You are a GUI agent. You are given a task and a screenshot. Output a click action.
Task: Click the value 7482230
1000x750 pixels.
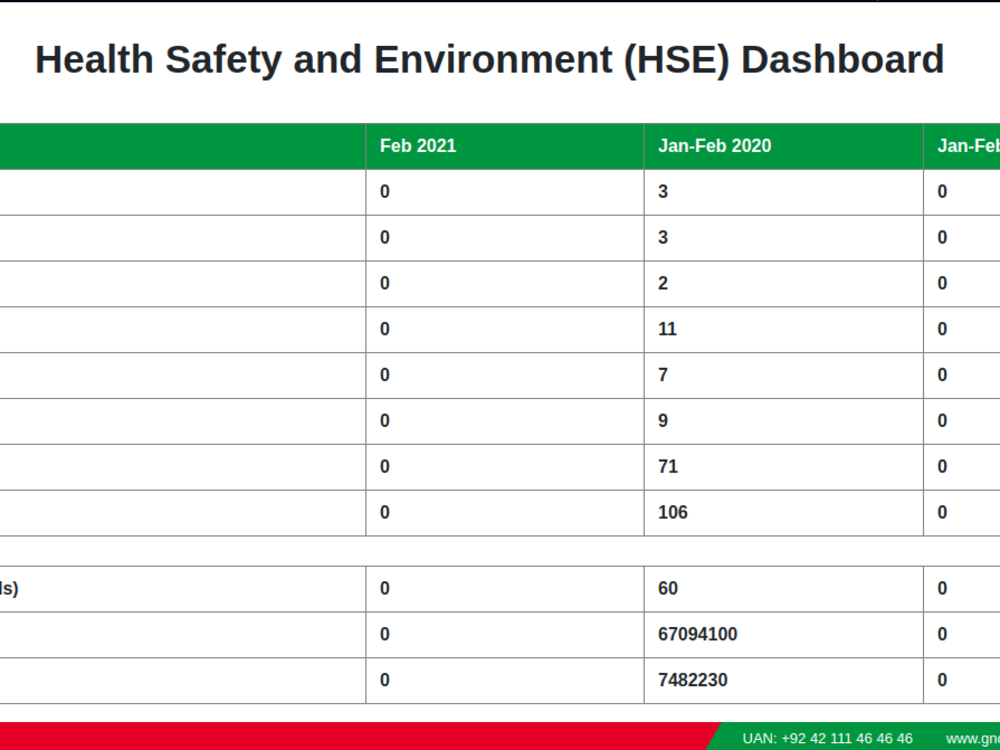click(x=693, y=680)
